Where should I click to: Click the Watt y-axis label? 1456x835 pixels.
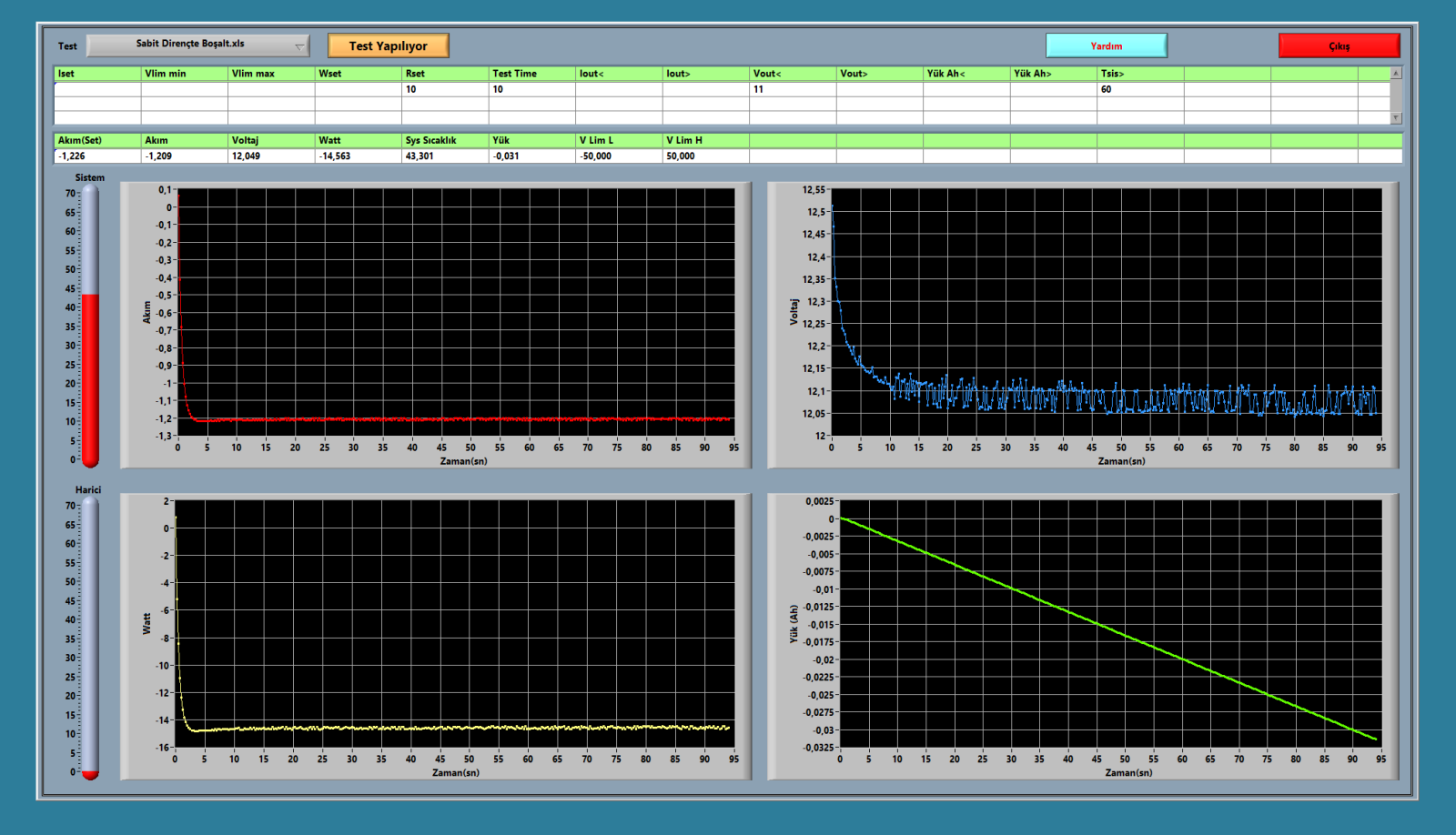[147, 624]
